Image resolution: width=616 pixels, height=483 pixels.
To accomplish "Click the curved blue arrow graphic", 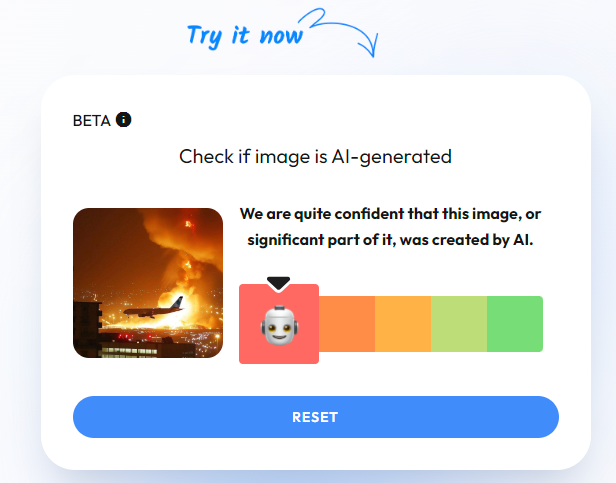I will tap(339, 33).
